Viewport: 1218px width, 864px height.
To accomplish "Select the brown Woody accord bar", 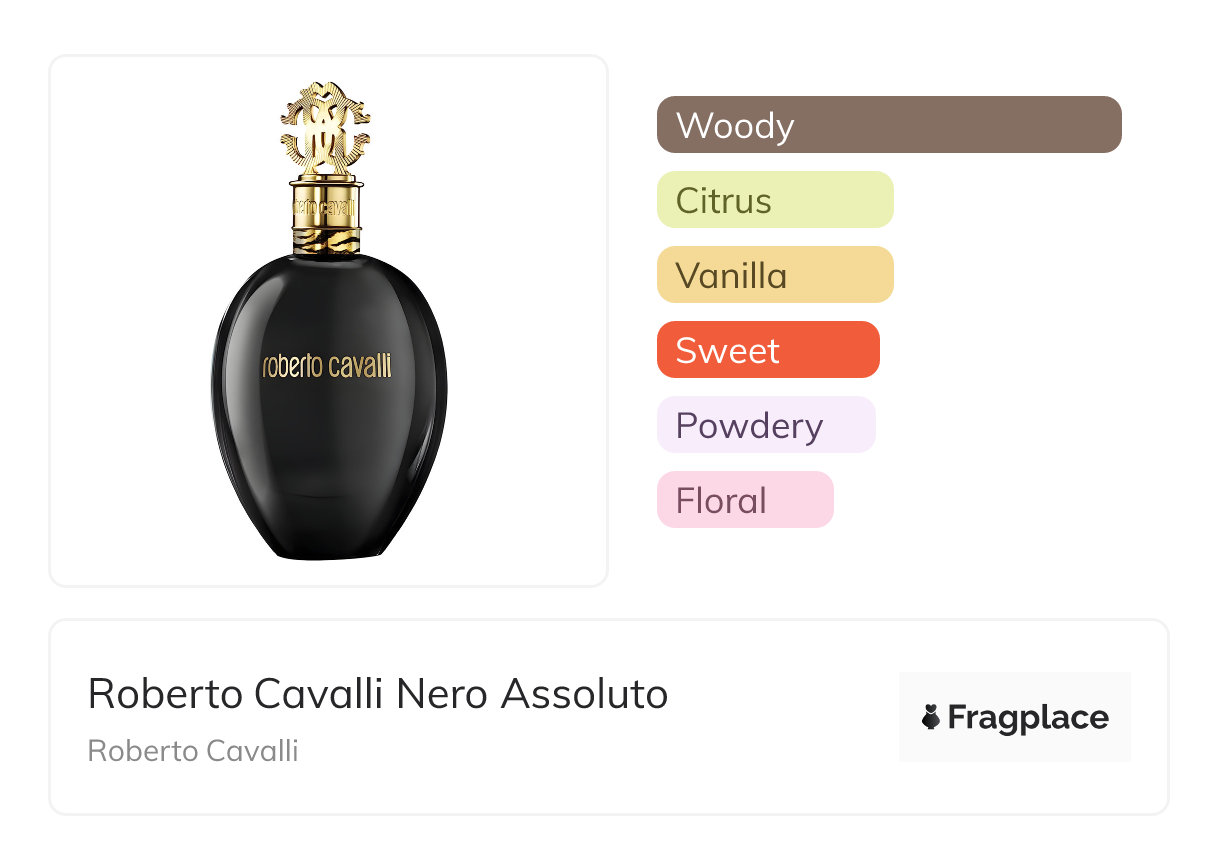I will [x=889, y=125].
